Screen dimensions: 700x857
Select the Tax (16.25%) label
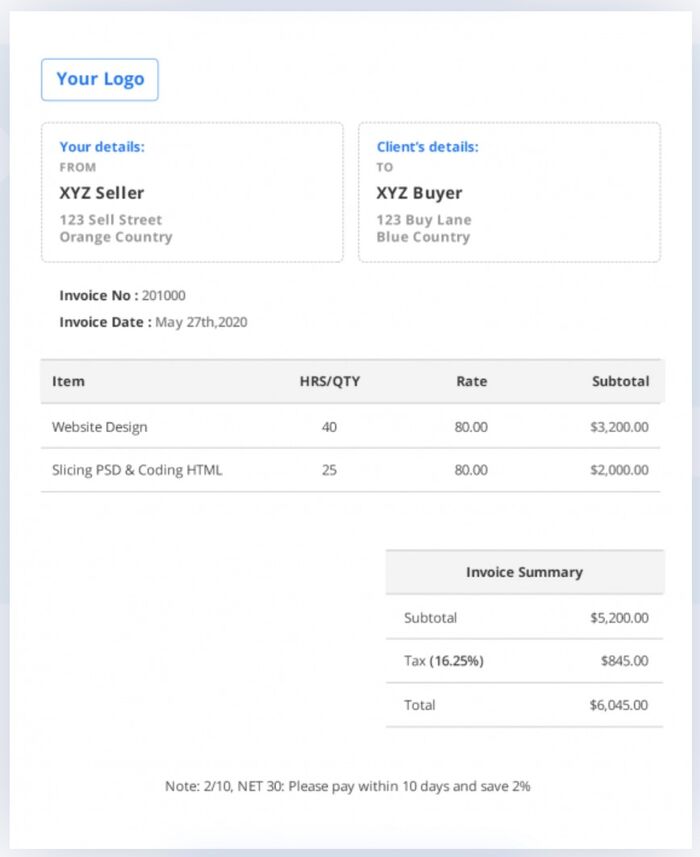tap(443, 661)
